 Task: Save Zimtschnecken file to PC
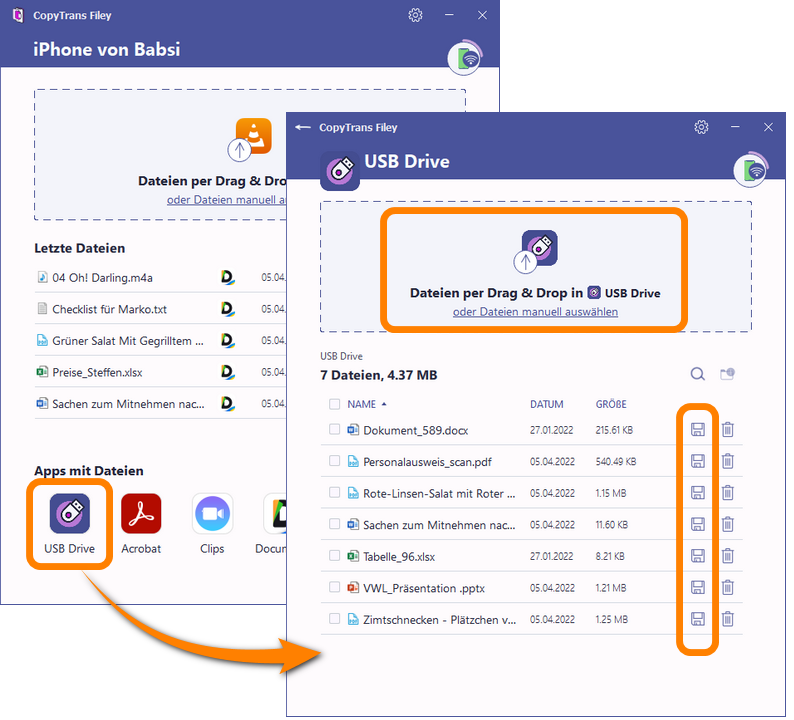pos(698,619)
